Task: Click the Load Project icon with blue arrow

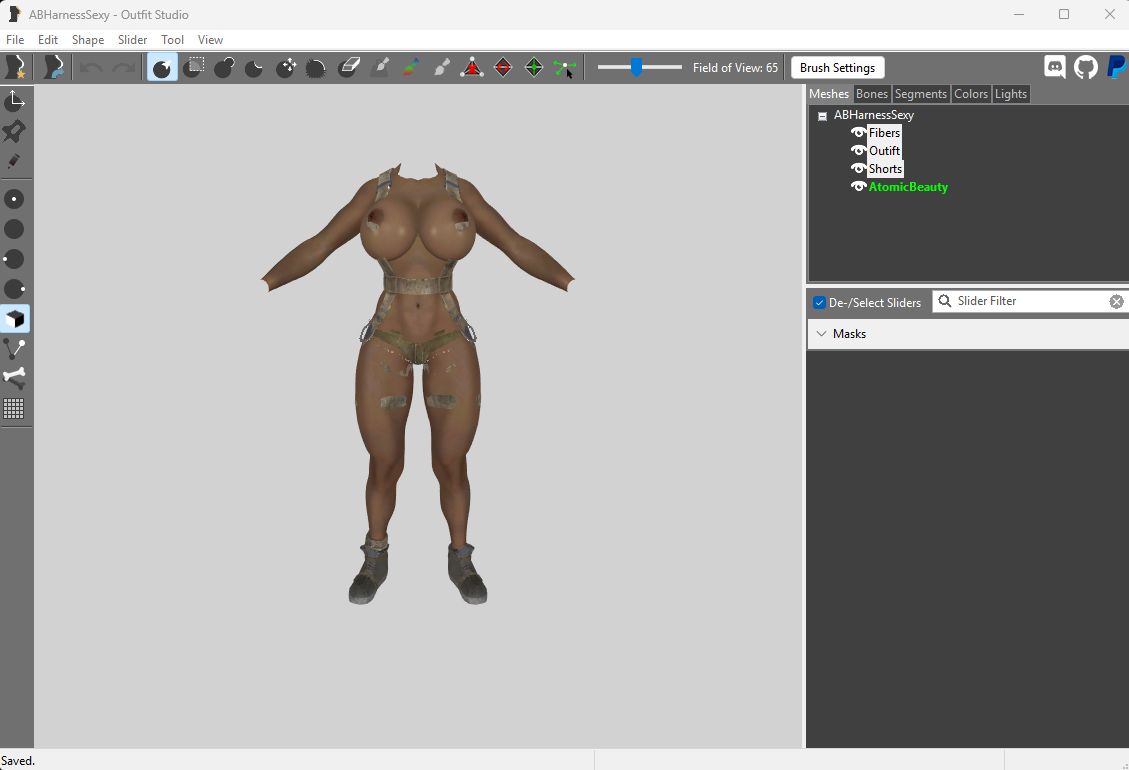Action: pyautogui.click(x=53, y=67)
